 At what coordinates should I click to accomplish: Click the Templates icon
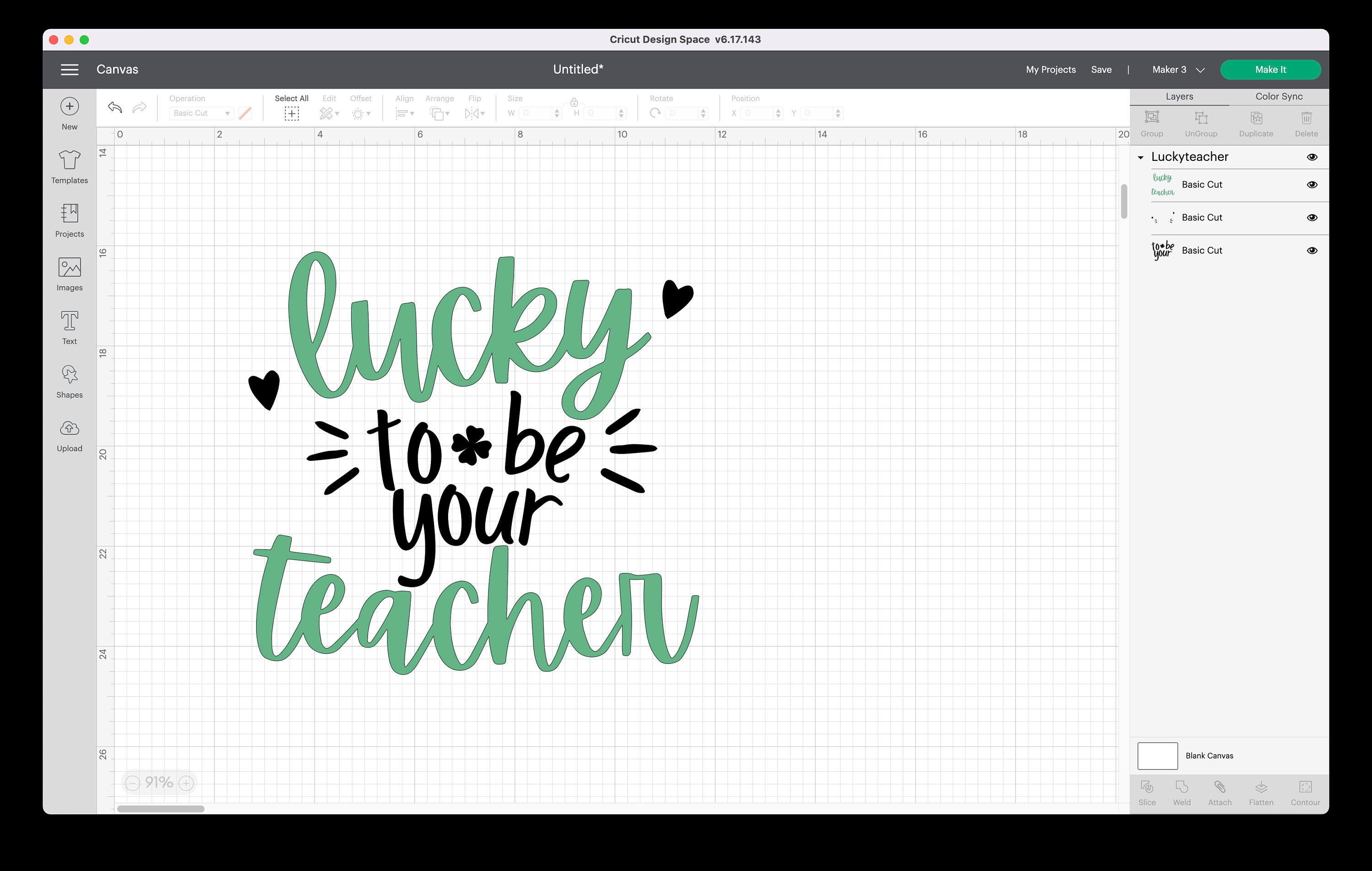[69, 164]
